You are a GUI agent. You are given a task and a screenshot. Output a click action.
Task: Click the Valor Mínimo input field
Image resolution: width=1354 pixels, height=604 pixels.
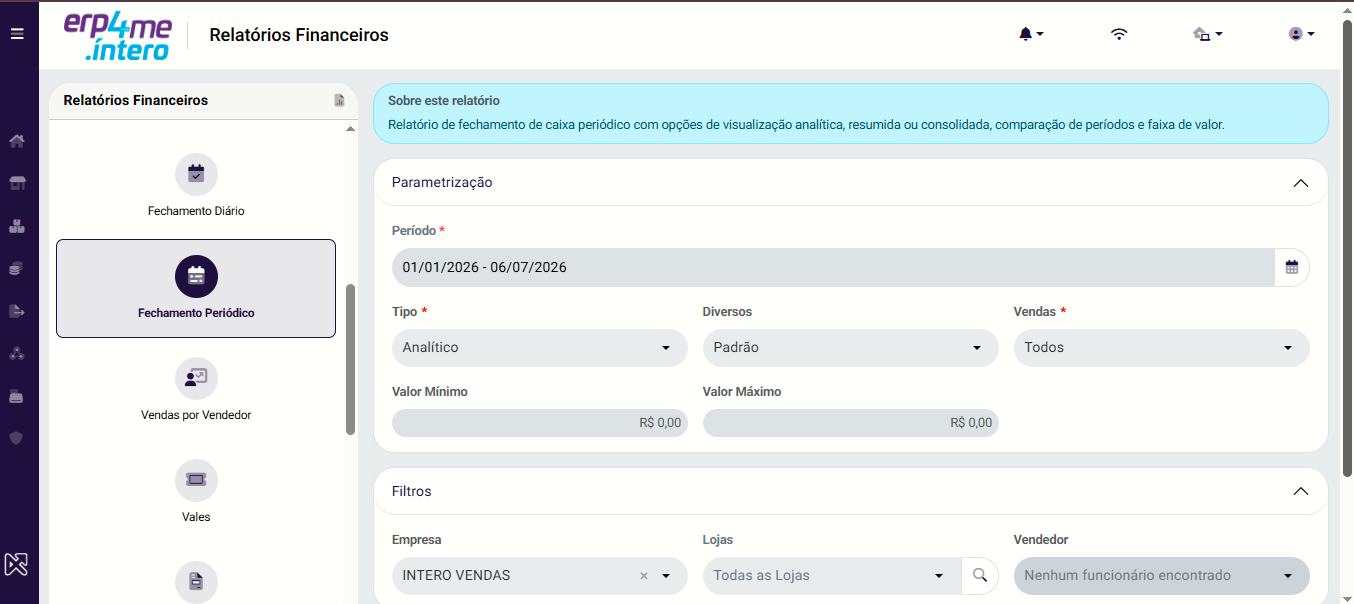(x=540, y=423)
